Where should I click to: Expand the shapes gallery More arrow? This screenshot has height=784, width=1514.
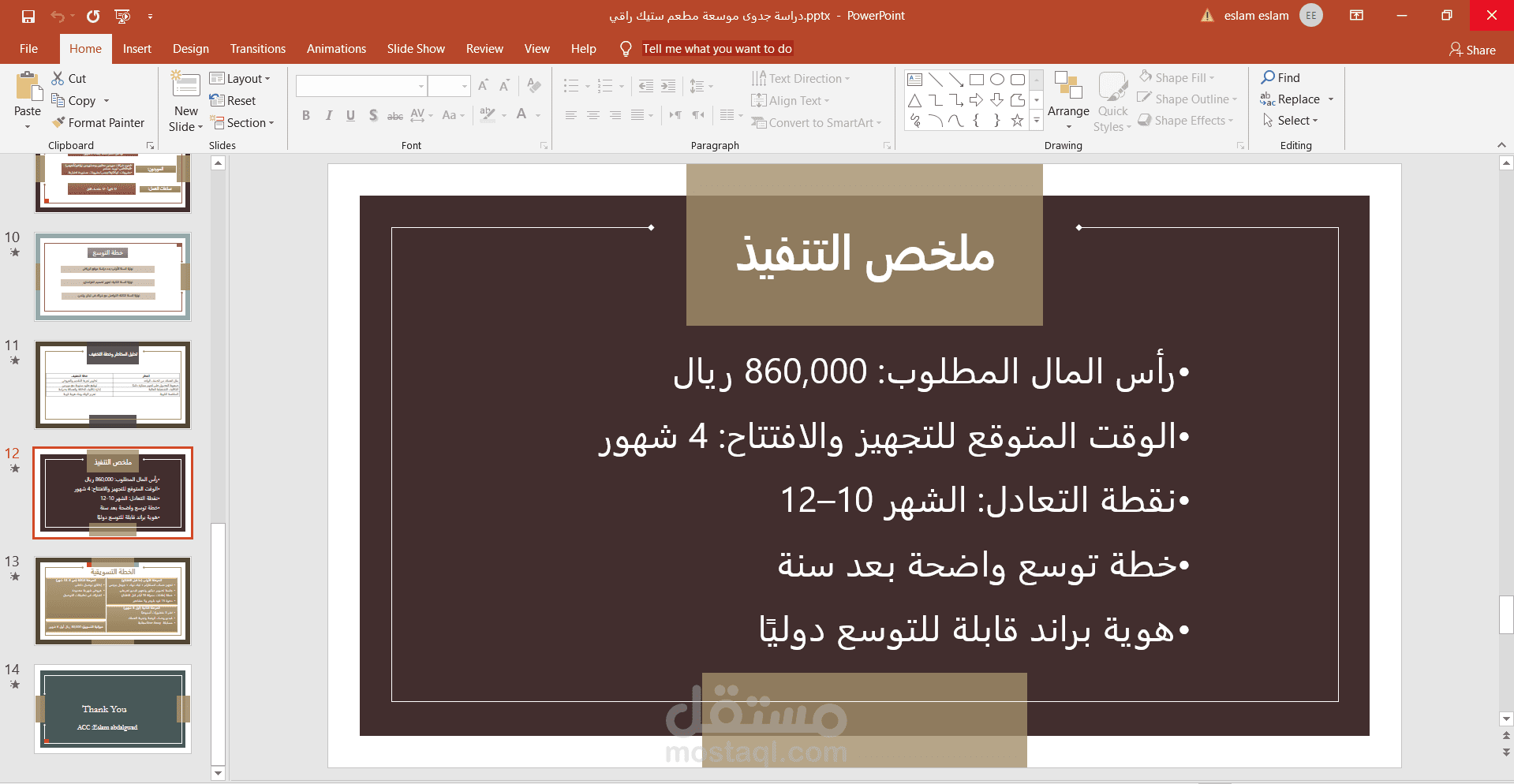pyautogui.click(x=1037, y=120)
